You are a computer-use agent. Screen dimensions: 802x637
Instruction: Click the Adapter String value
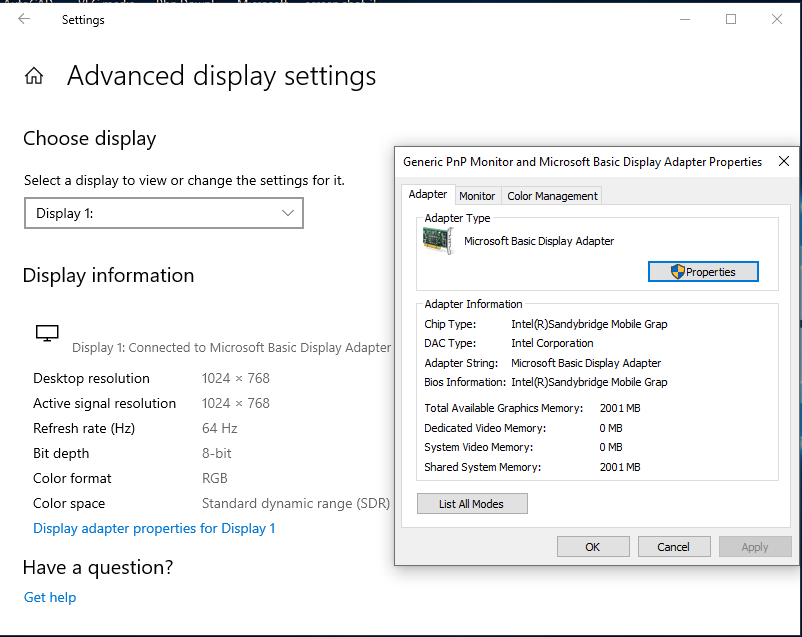(586, 363)
